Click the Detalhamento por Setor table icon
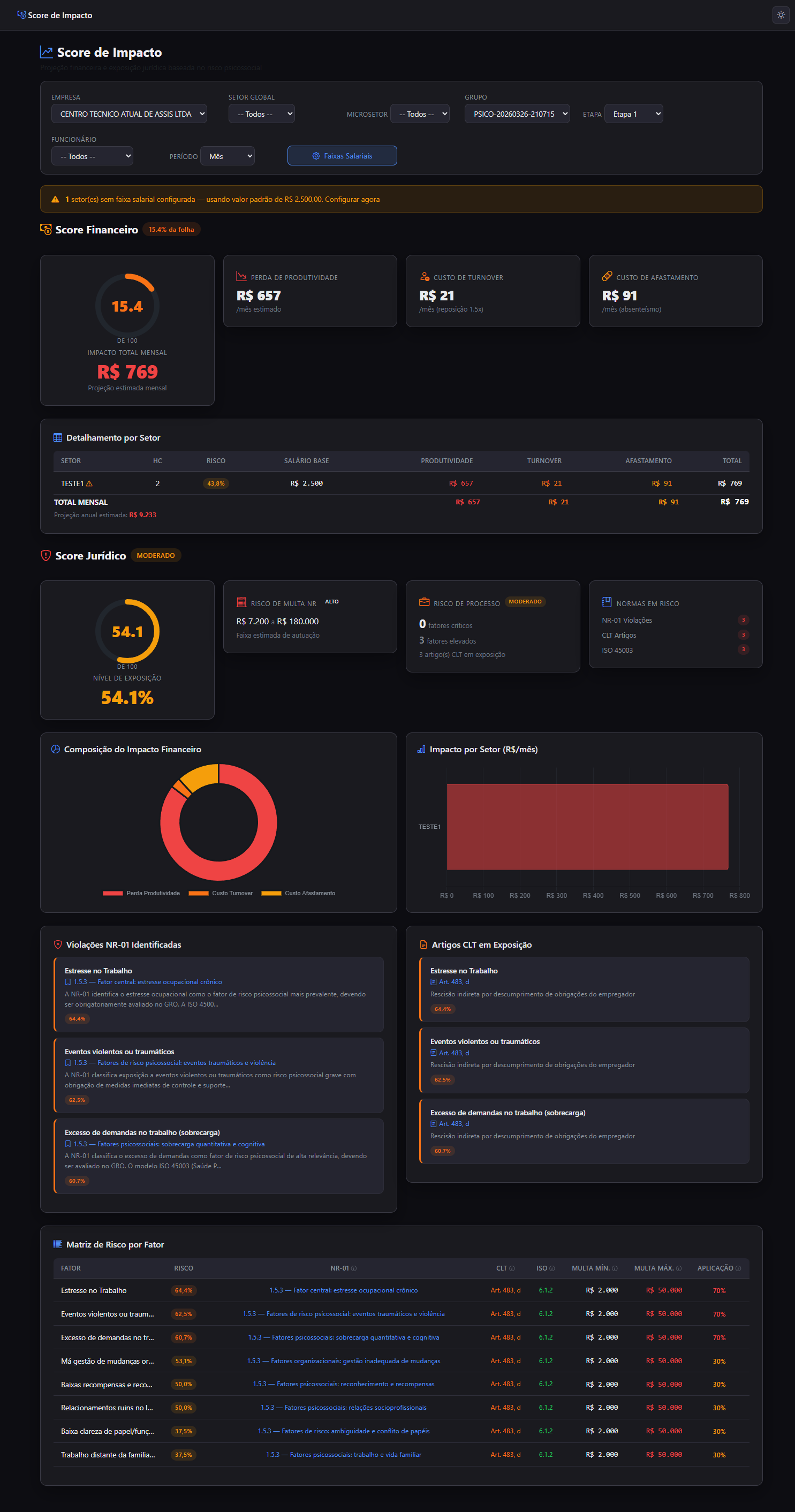The width and height of the screenshot is (795, 1512). pos(57,438)
